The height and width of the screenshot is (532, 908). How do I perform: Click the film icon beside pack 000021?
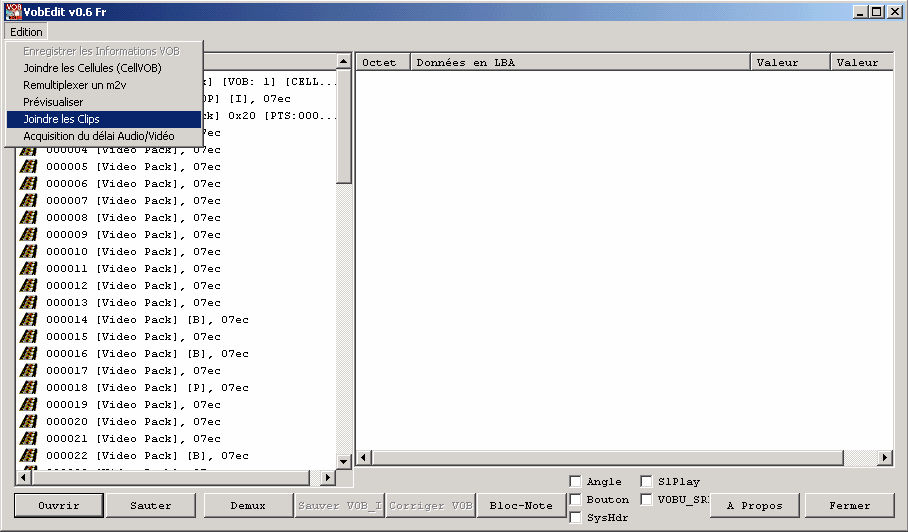[29, 439]
